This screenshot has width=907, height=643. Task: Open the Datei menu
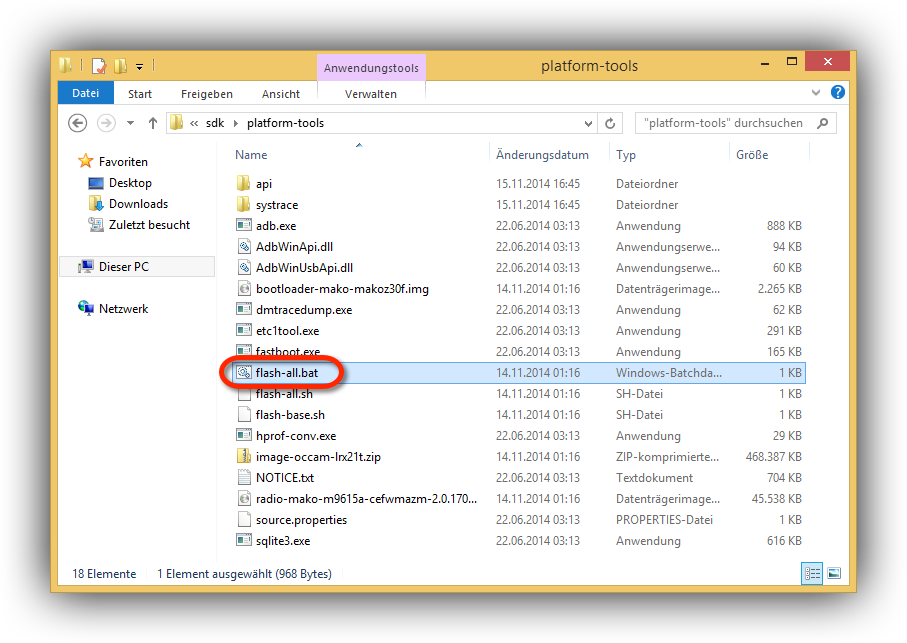pyautogui.click(x=85, y=94)
